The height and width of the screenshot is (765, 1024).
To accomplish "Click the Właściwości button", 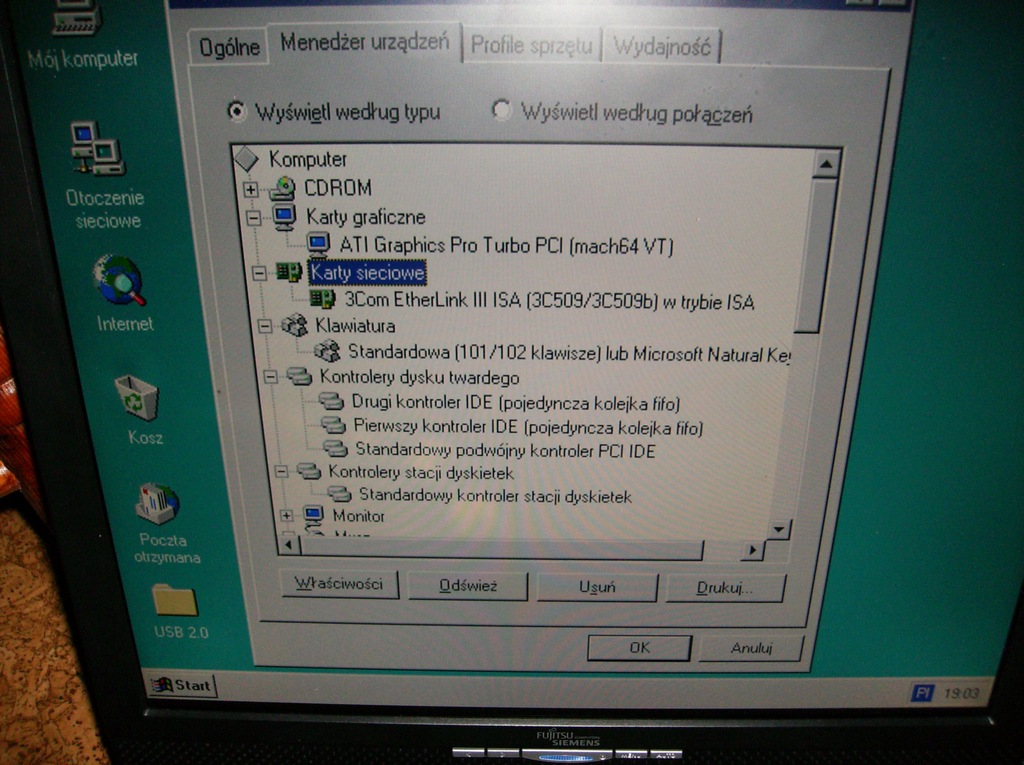I will click(339, 583).
